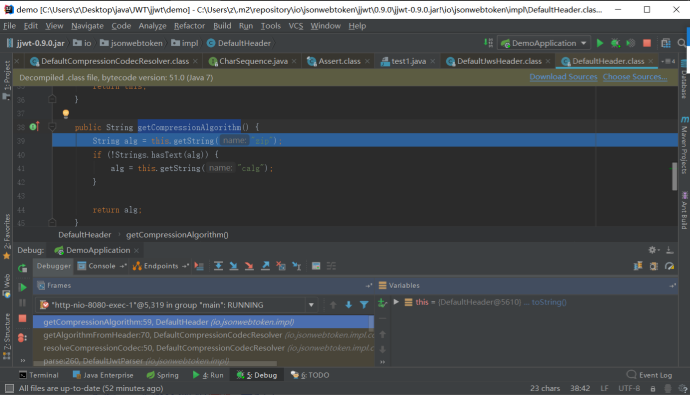
Task: Open the VCS menu
Action: click(x=296, y=26)
